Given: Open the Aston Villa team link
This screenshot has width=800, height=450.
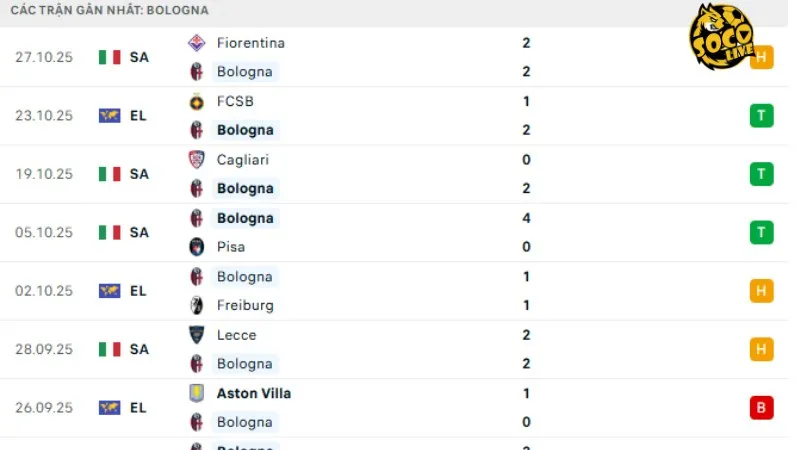Looking at the screenshot, I should click(x=254, y=393).
